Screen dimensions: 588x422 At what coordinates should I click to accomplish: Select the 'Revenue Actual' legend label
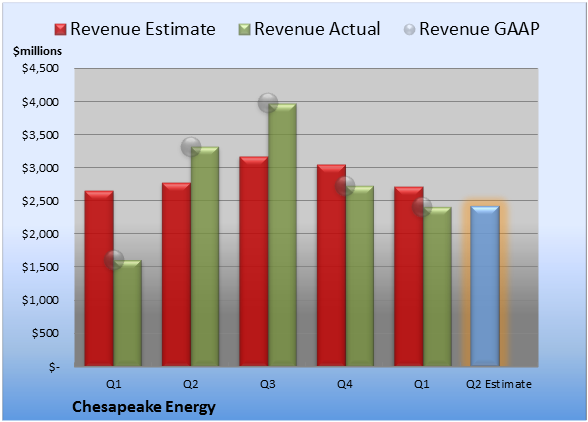coord(317,29)
